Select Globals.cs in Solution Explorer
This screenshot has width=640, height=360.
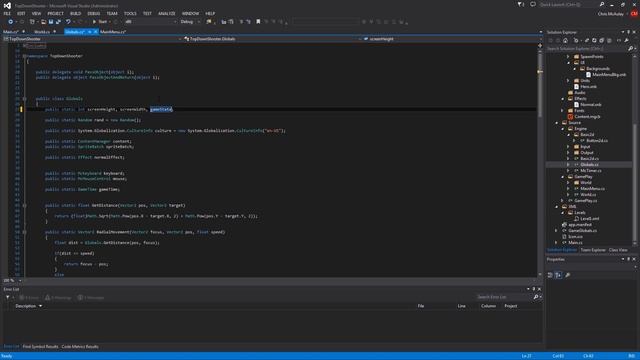pyautogui.click(x=589, y=164)
